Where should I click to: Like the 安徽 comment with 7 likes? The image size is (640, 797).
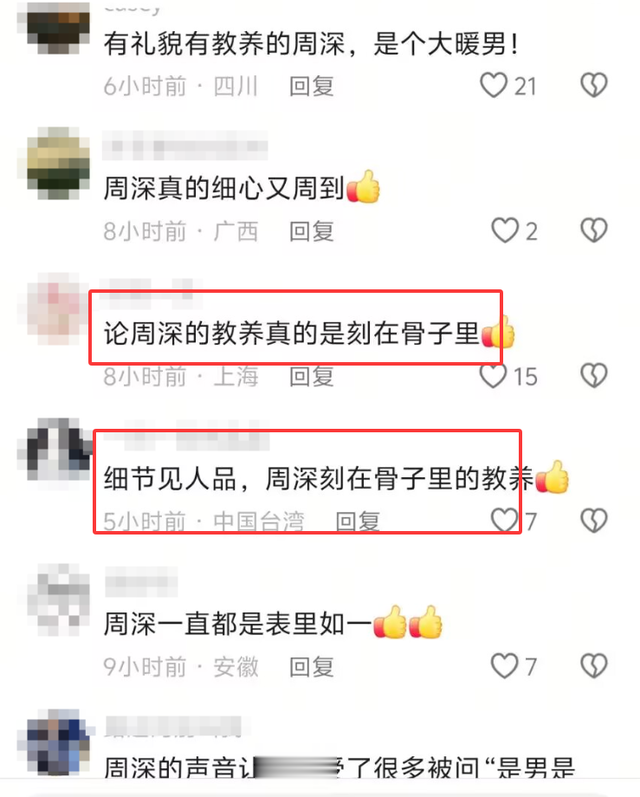point(505,666)
